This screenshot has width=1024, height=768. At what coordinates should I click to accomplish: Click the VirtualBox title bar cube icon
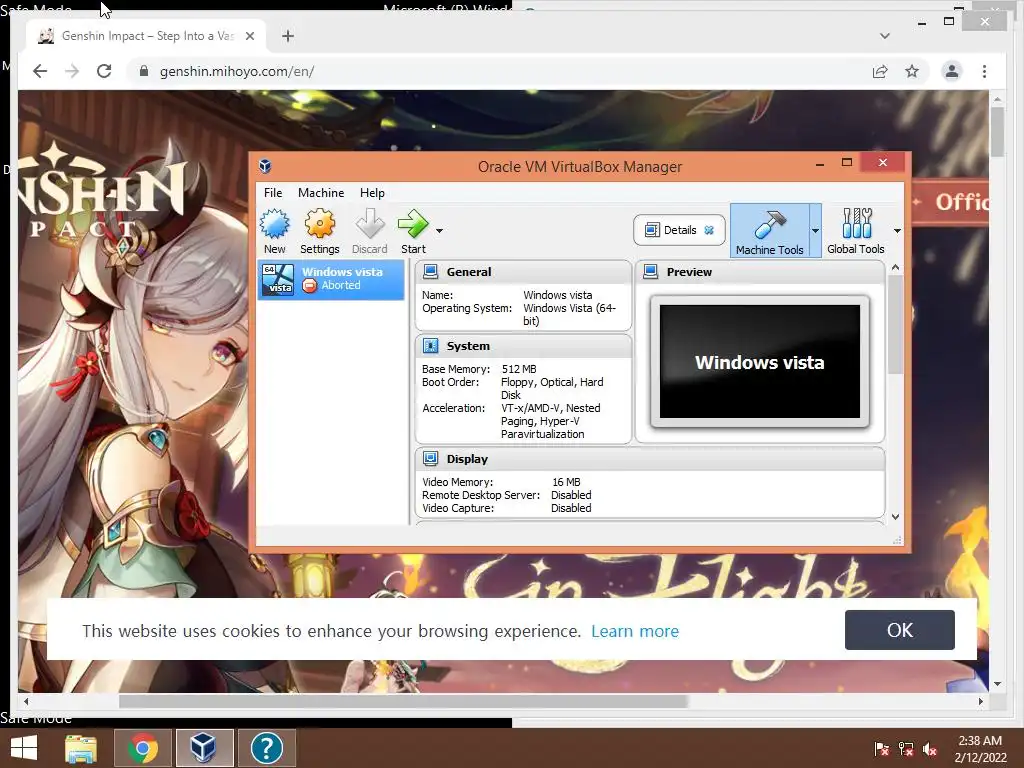[265, 166]
